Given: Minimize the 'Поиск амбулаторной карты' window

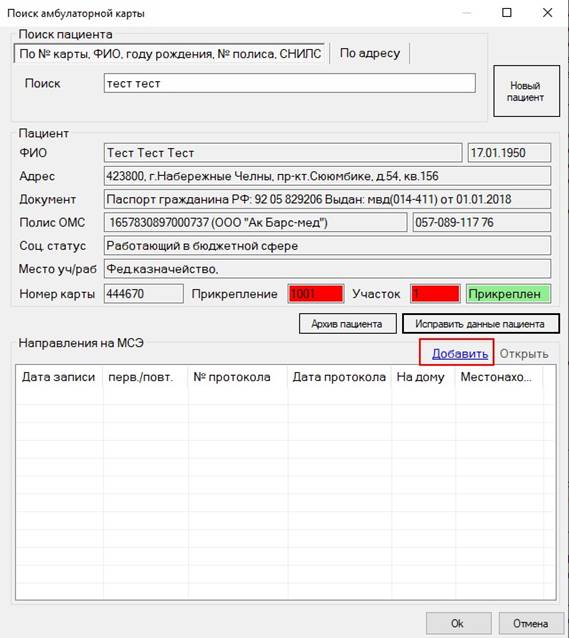Looking at the screenshot, I should pyautogui.click(x=466, y=13).
